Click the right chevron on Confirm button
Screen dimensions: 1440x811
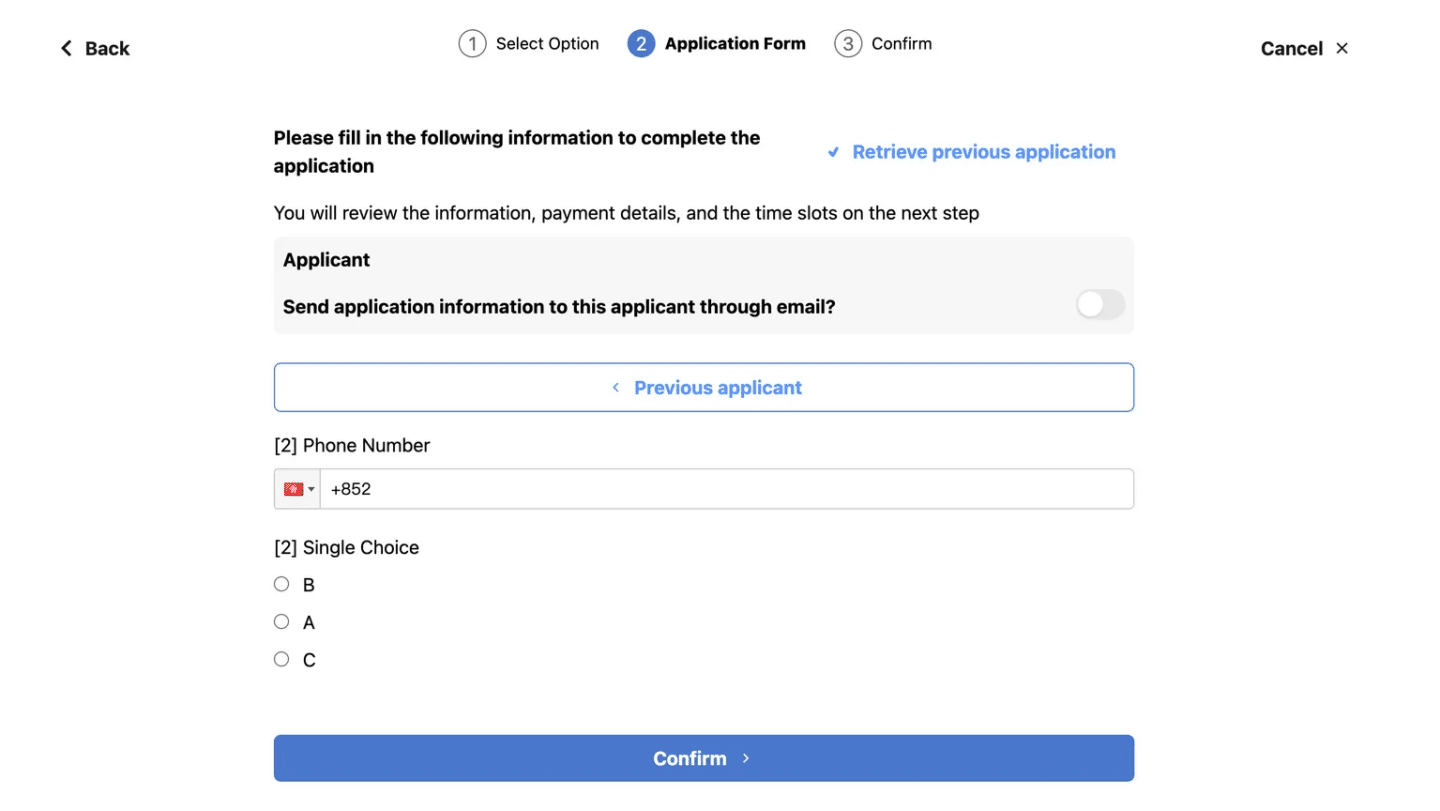746,758
